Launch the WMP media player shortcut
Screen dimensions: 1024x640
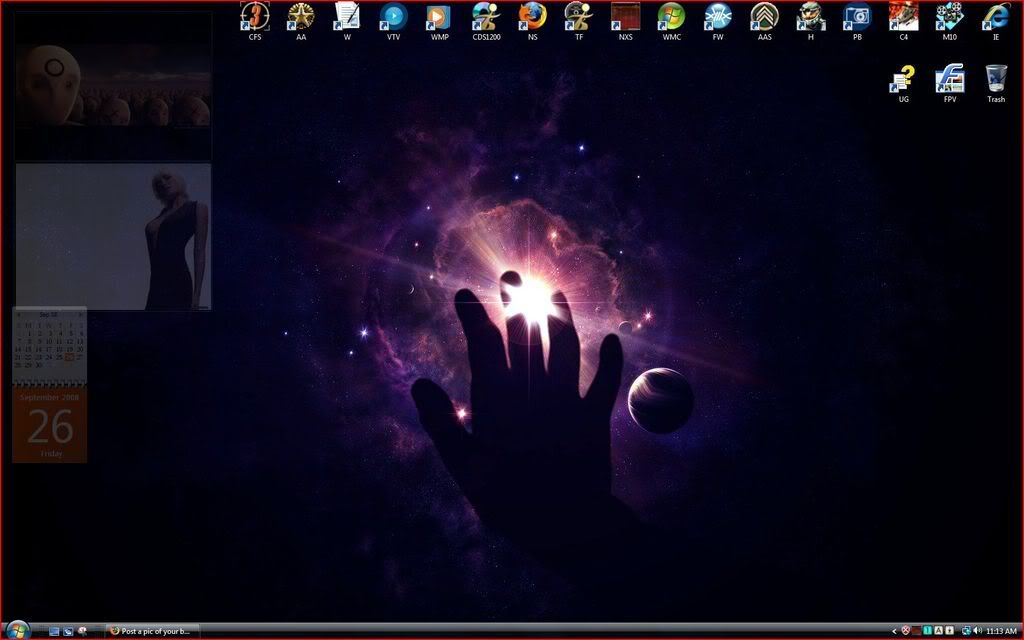pos(439,17)
